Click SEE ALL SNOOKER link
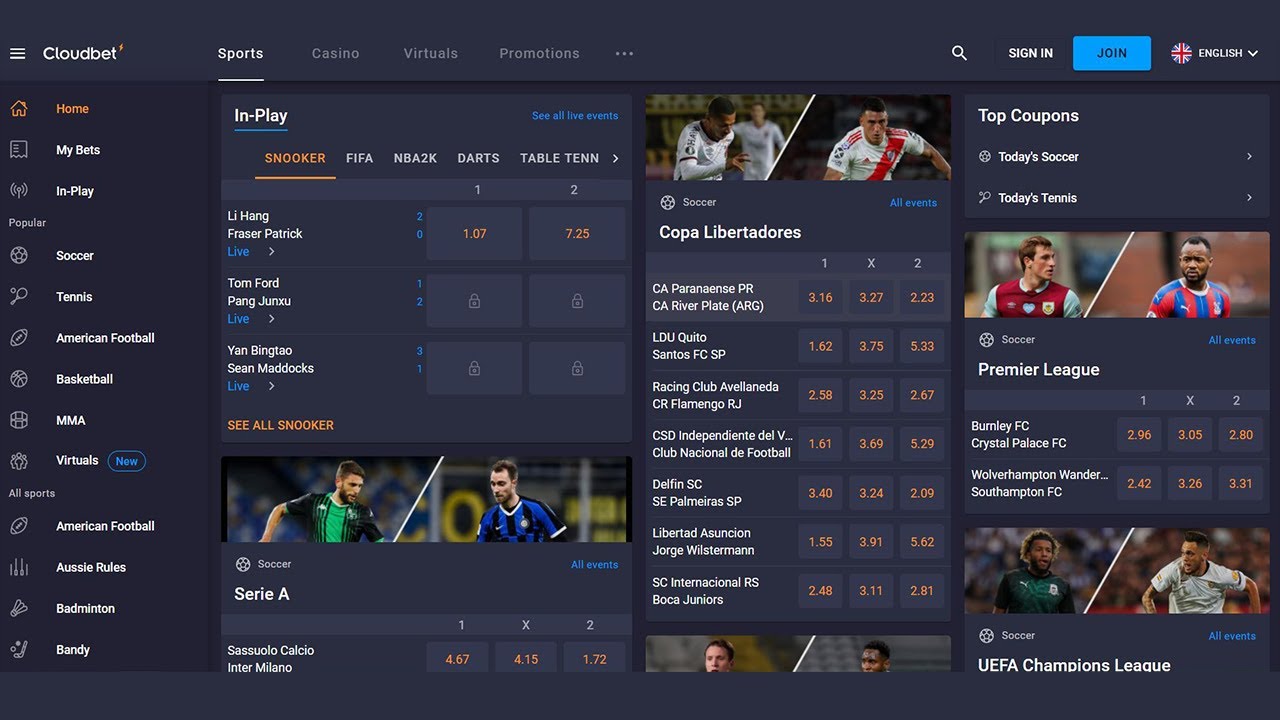Viewport: 1280px width, 720px height. click(280, 425)
